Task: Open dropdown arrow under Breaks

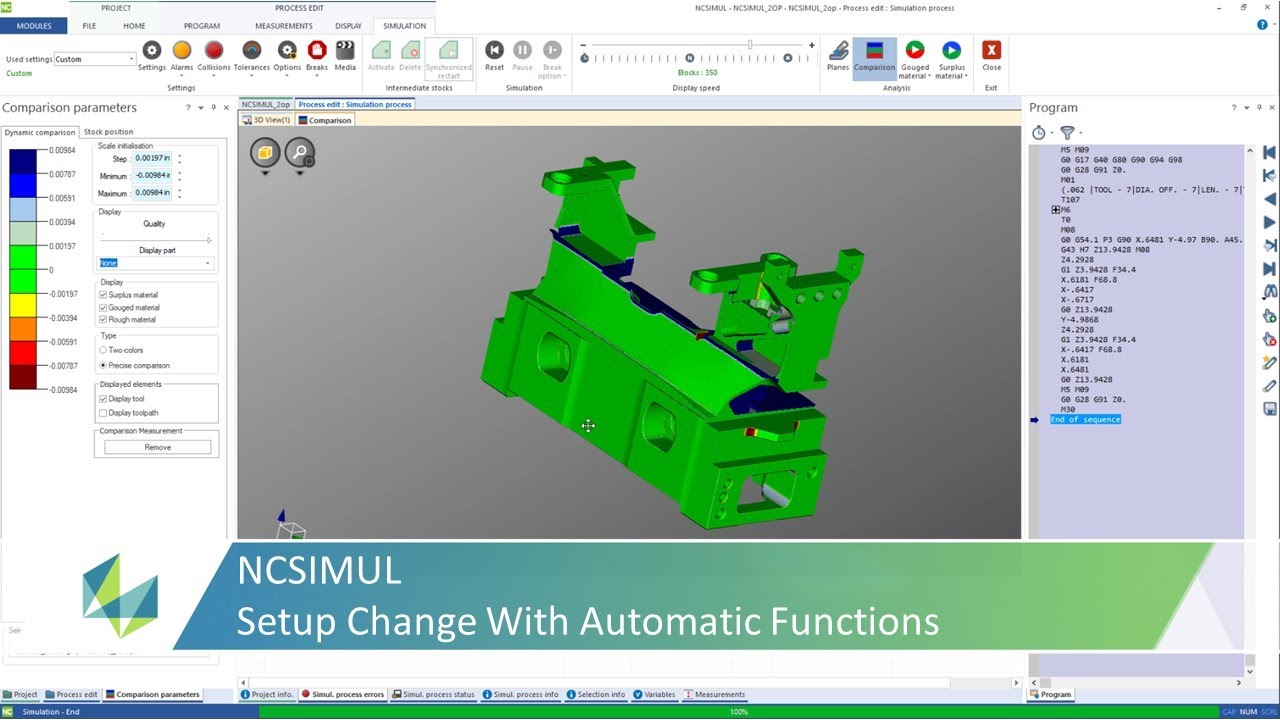Action: pyautogui.click(x=317, y=76)
